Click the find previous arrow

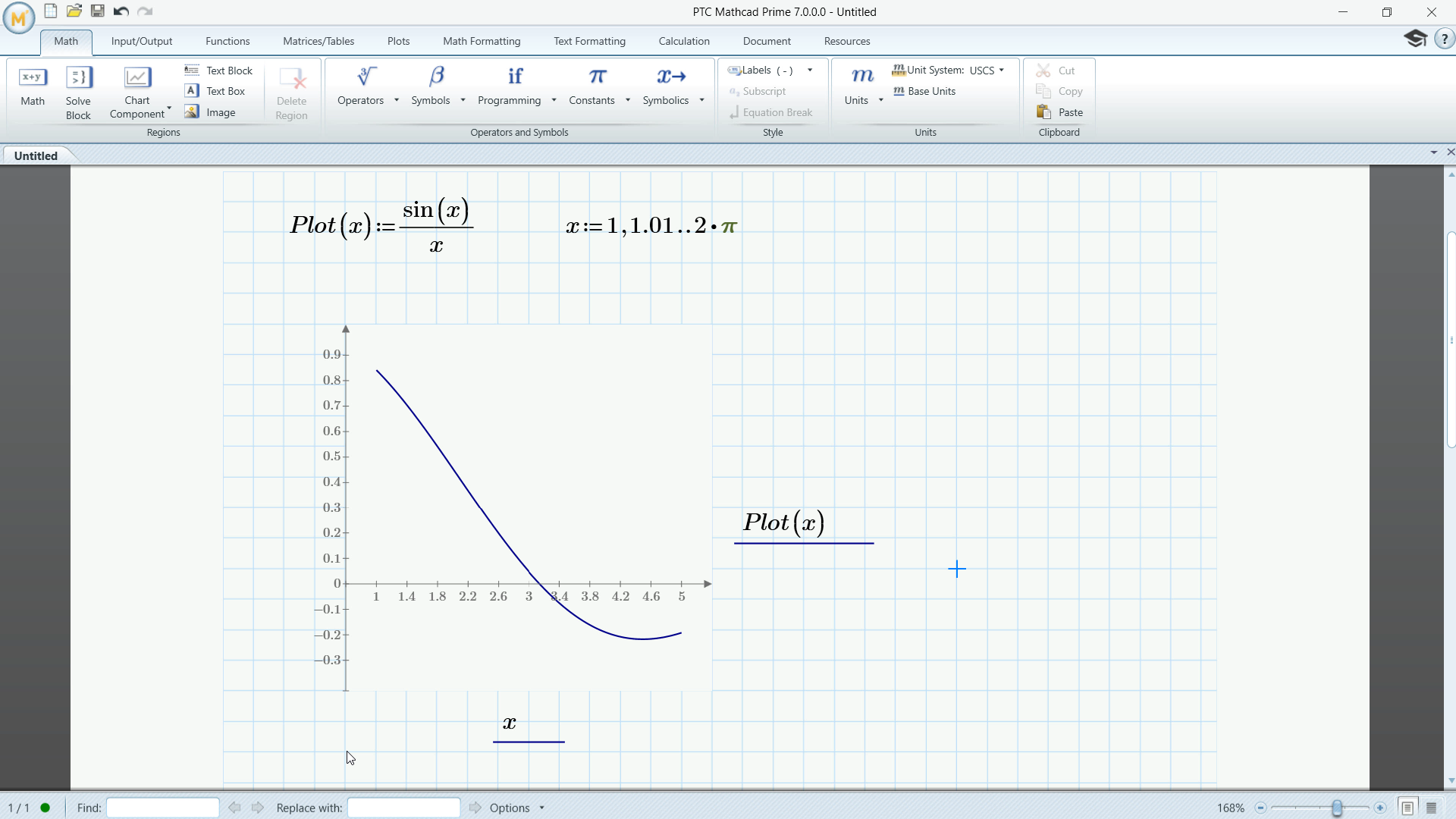235,808
